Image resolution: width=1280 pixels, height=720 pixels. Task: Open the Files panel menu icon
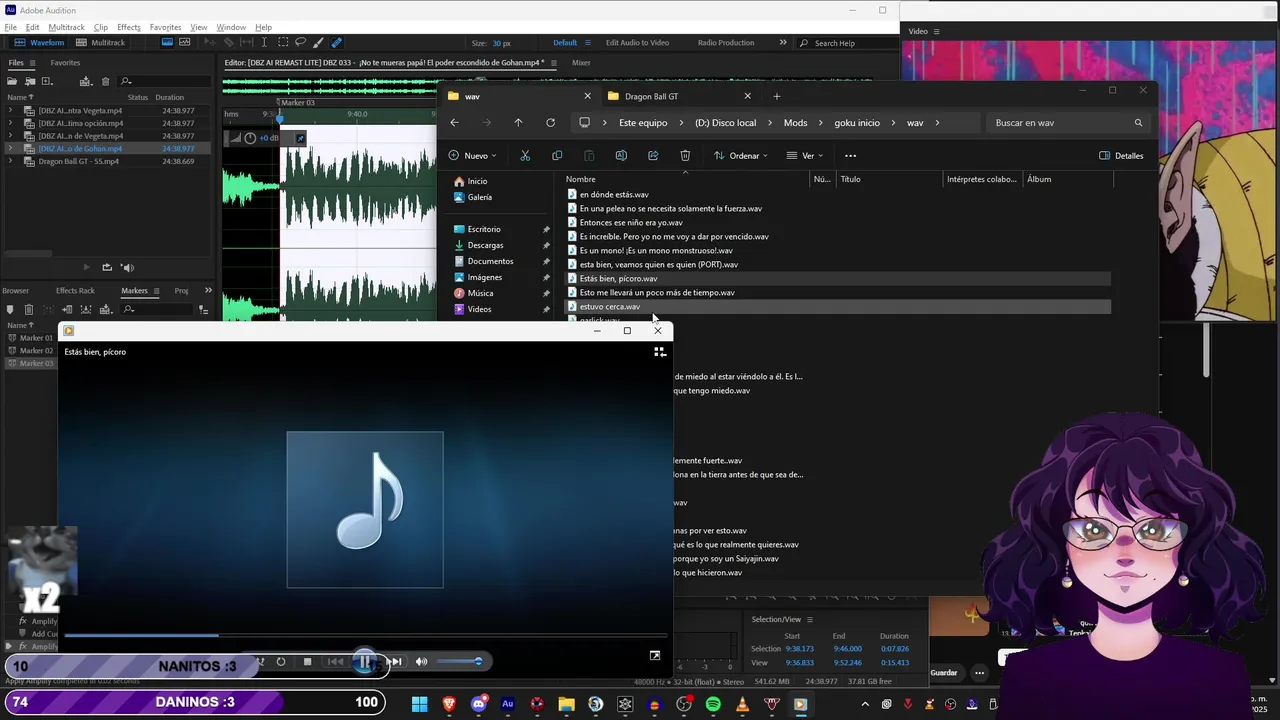click(31, 63)
